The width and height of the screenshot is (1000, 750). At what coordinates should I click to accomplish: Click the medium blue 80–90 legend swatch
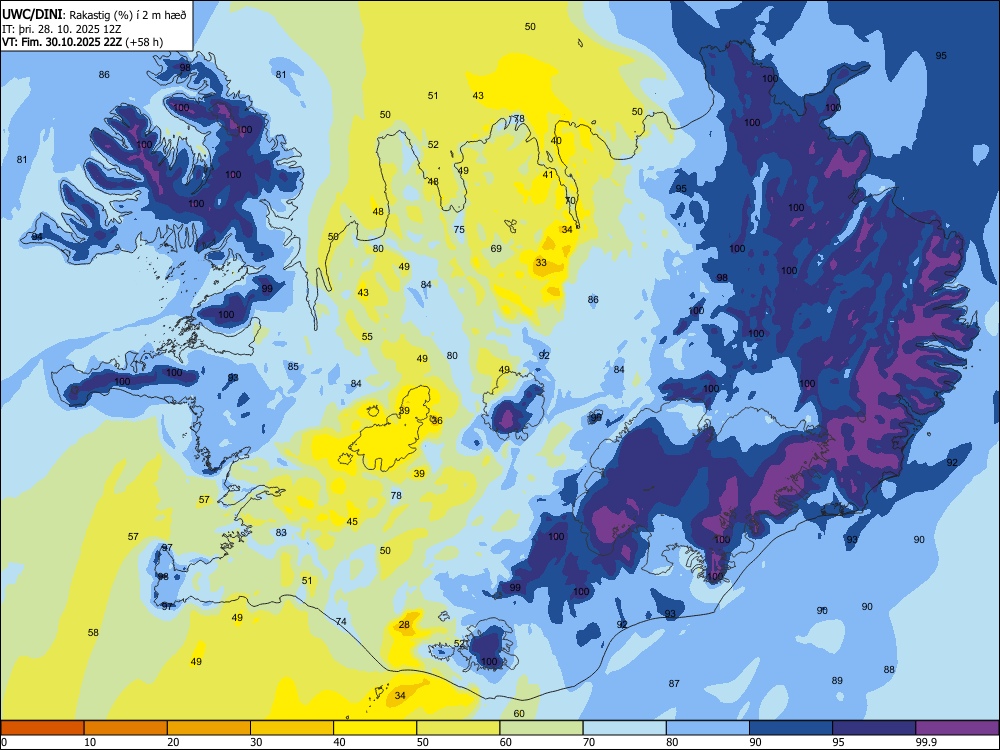(707, 728)
